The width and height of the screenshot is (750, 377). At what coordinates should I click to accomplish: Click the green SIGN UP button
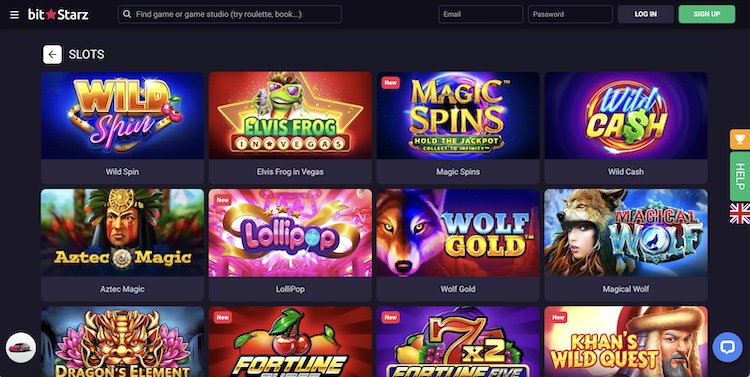coord(706,14)
